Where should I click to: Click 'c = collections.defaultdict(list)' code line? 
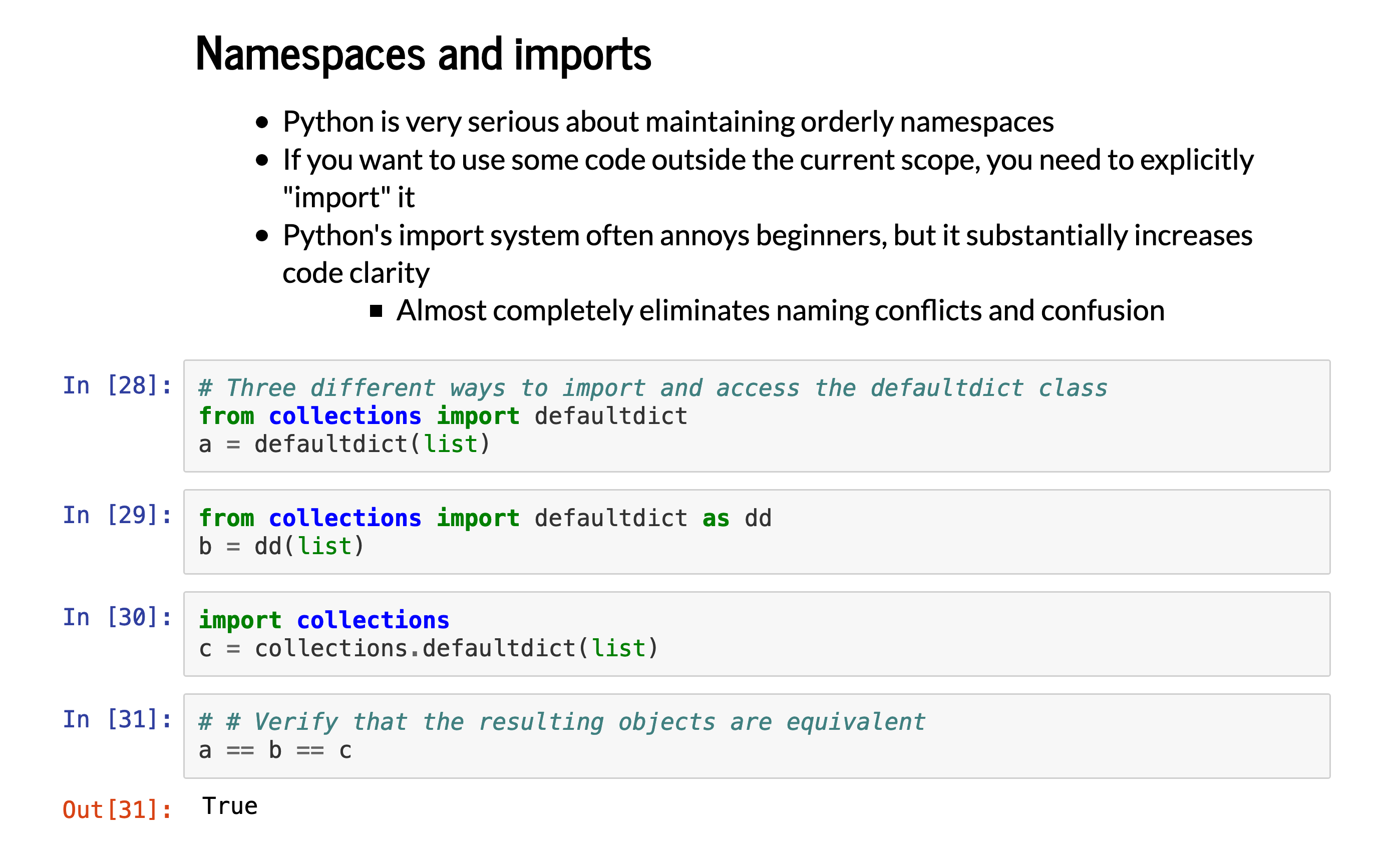(428, 648)
